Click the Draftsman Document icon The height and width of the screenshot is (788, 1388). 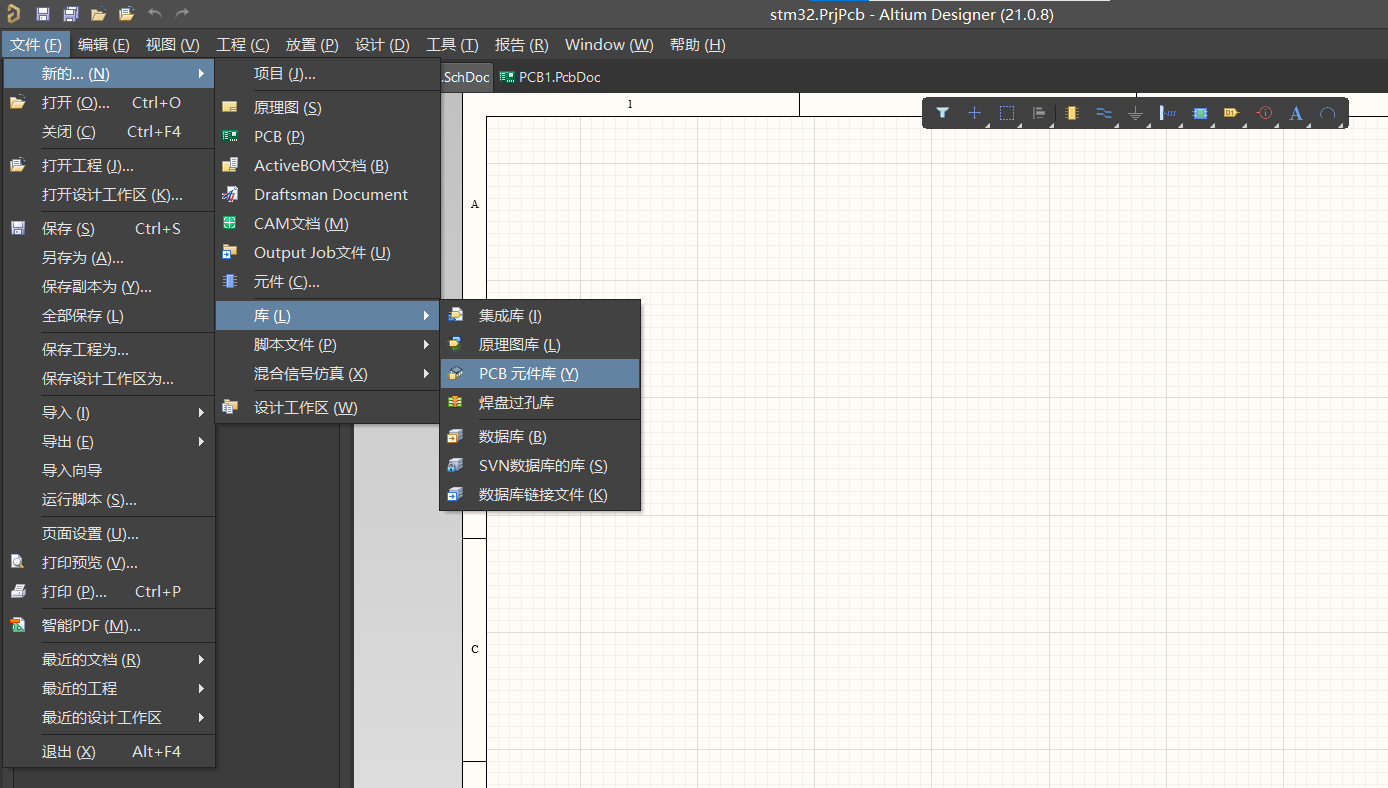[x=231, y=194]
